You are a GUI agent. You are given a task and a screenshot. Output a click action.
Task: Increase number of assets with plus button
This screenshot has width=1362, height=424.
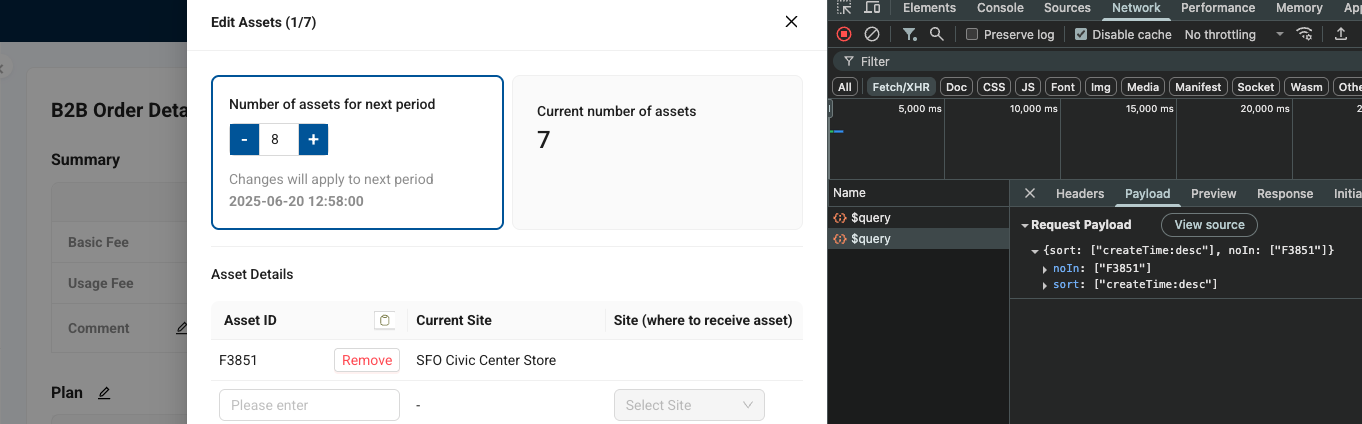click(313, 140)
